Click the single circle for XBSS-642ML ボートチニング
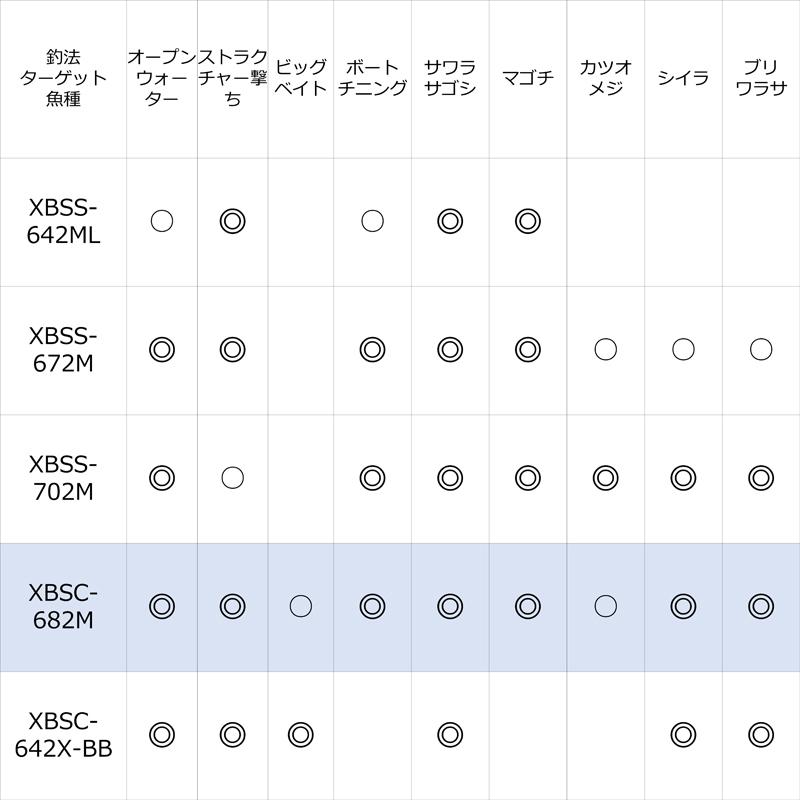Viewport: 800px width, 800px height. click(372, 221)
